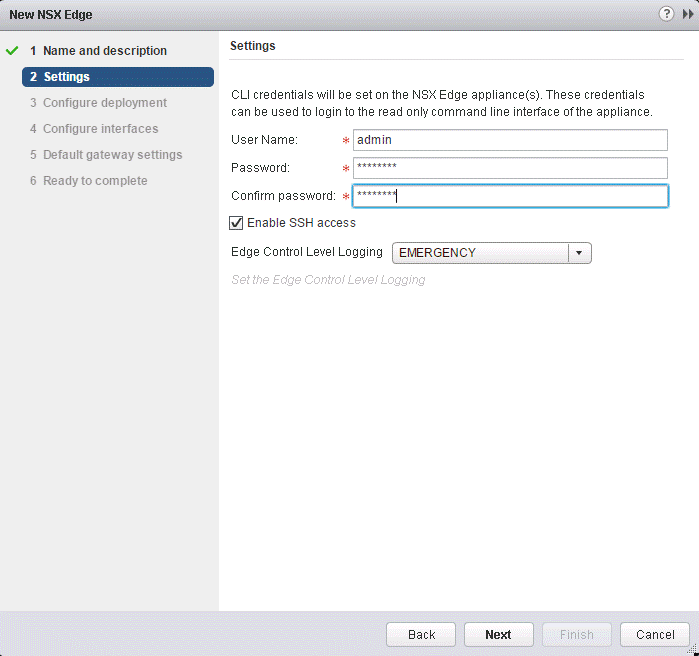Click the green checkmark beside Name and description

pos(12,51)
